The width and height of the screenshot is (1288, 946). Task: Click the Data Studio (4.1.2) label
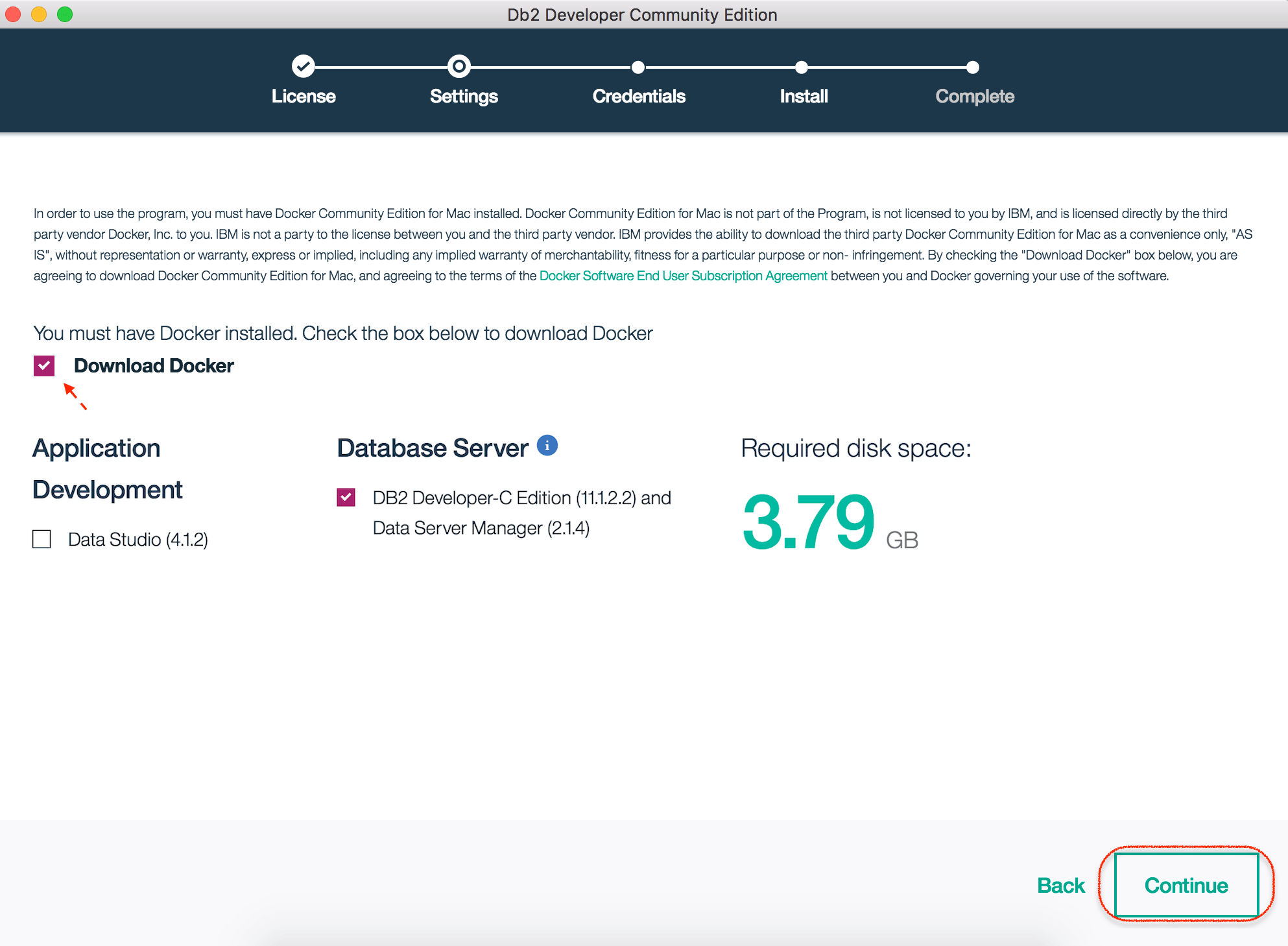(x=138, y=539)
